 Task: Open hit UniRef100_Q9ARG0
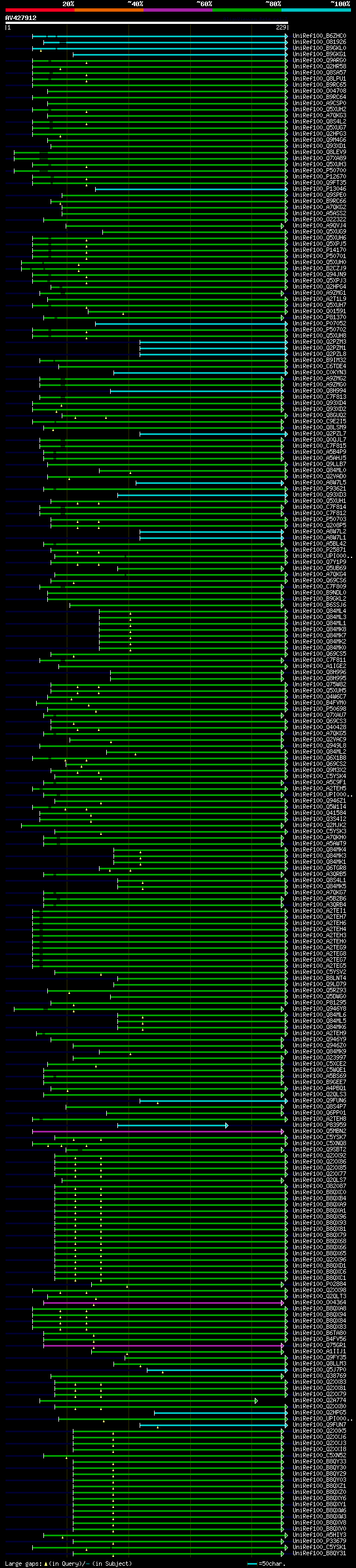(x=319, y=60)
